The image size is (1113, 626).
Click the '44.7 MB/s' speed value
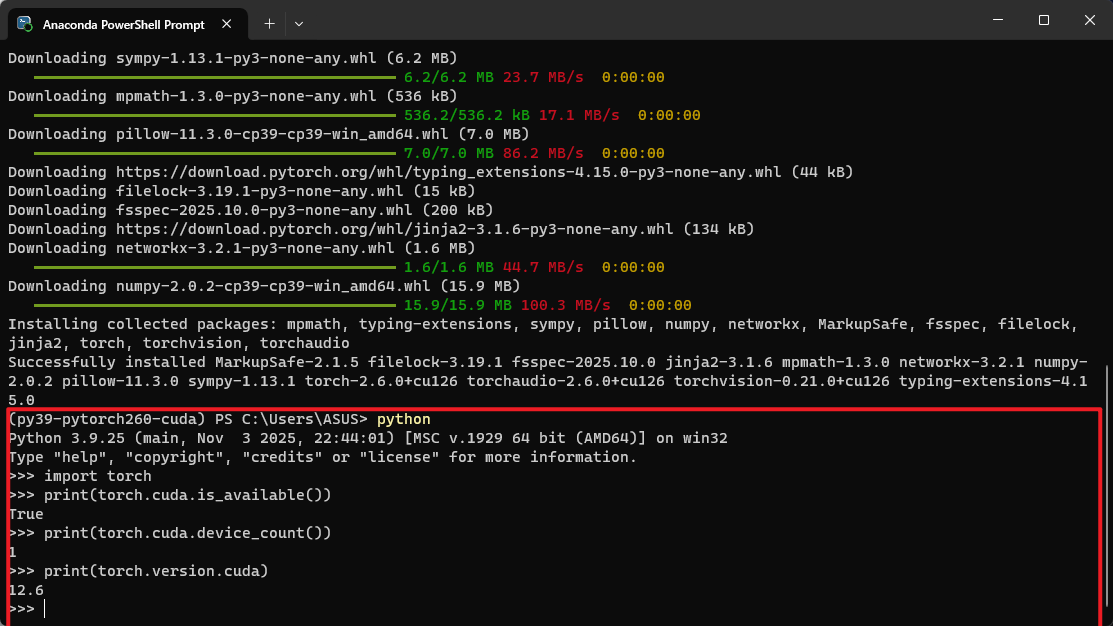point(543,268)
